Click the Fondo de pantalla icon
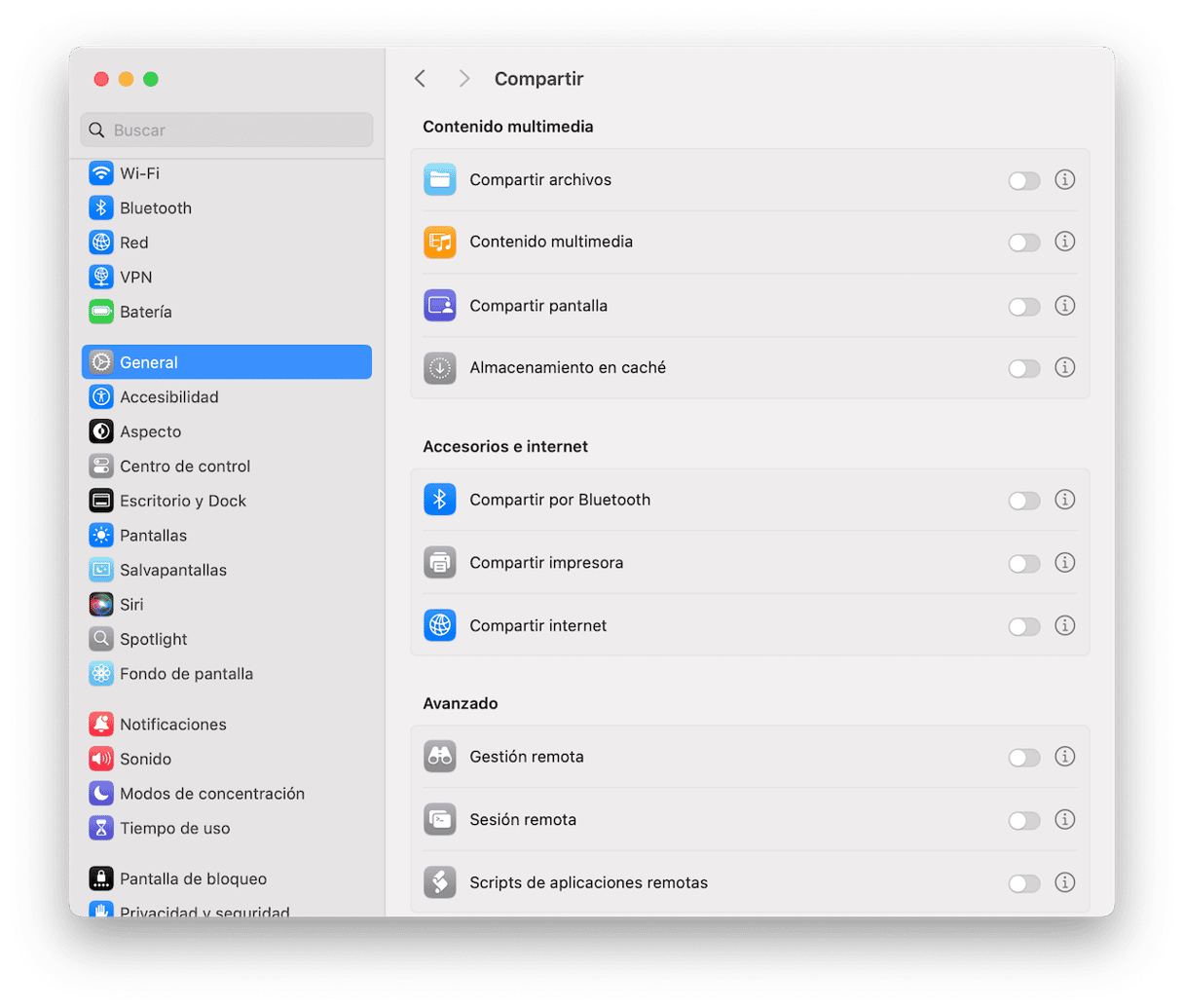The height and width of the screenshot is (1008, 1184). coord(101,674)
